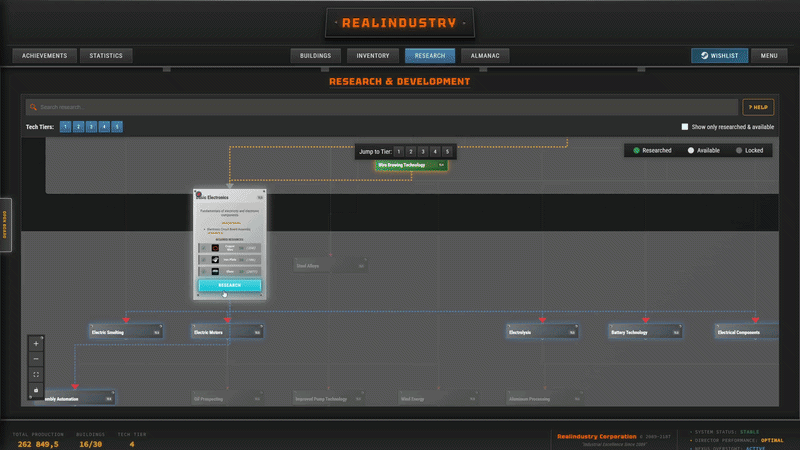Select the Wire Drawing Technology node
800x450 pixels.
[x=411, y=165]
